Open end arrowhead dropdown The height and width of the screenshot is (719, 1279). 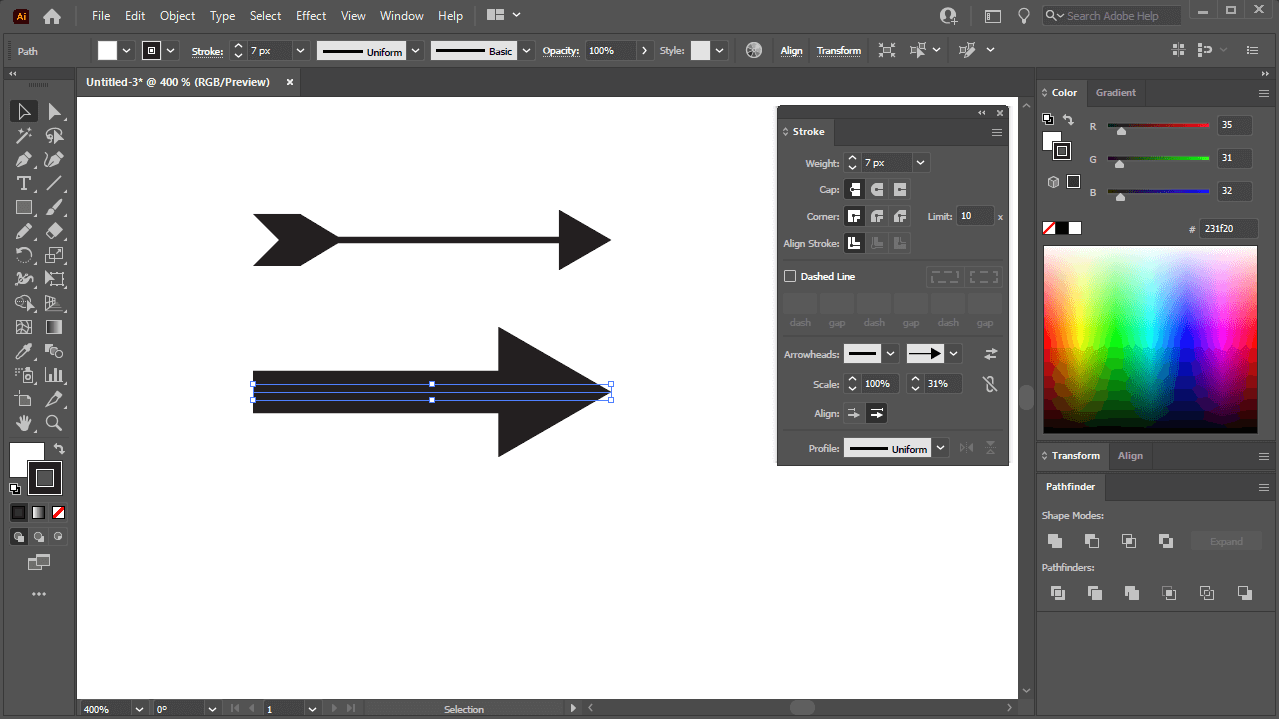click(x=954, y=353)
